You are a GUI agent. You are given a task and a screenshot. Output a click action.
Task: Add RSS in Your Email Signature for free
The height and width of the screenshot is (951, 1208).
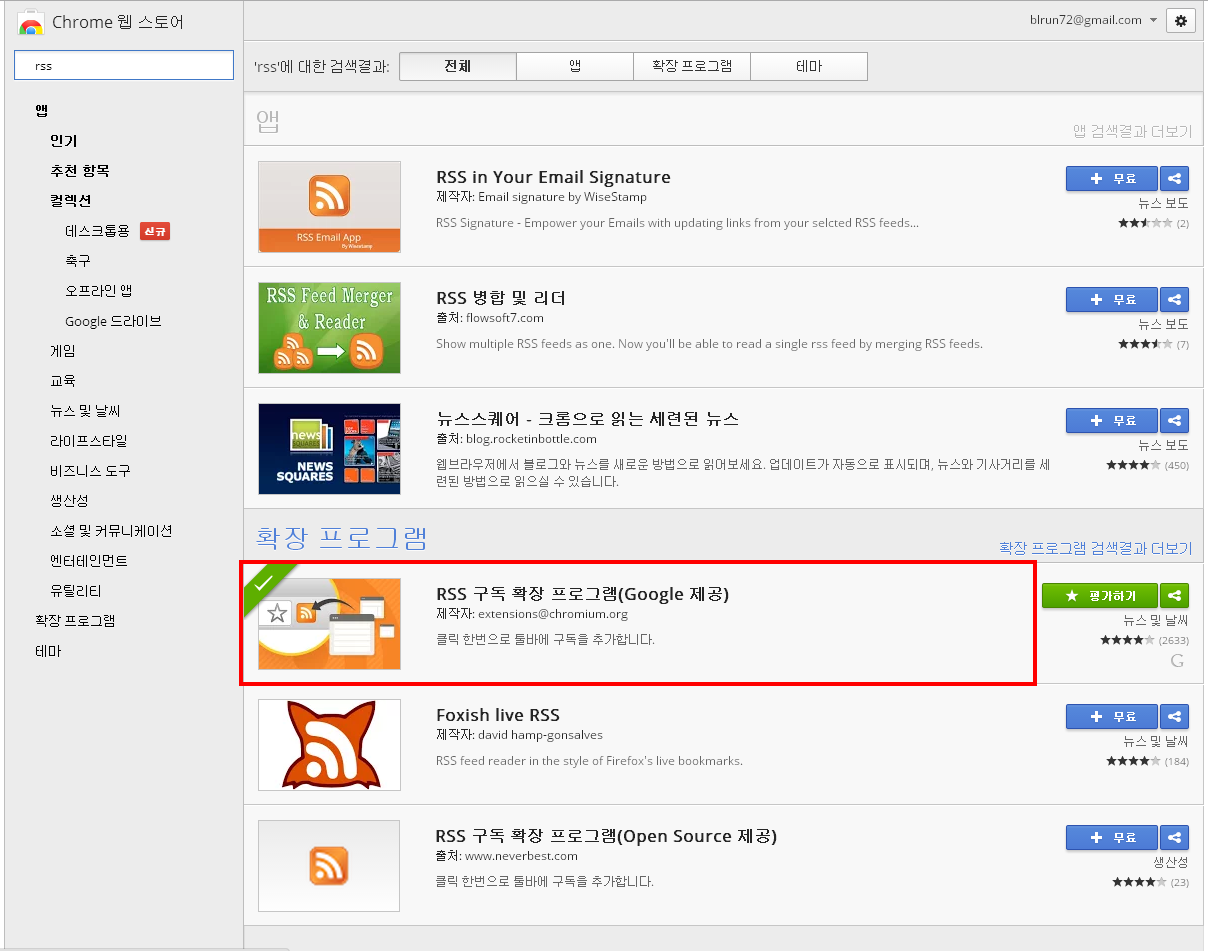click(1112, 178)
